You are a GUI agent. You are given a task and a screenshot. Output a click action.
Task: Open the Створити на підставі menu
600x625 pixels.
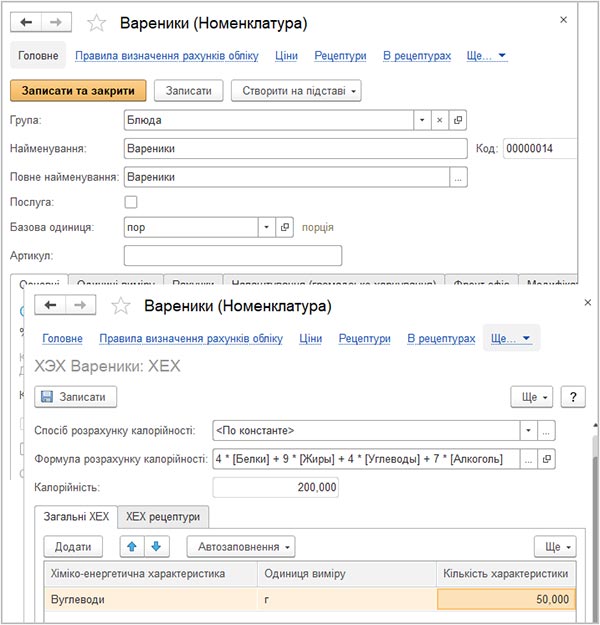pyautogui.click(x=295, y=91)
